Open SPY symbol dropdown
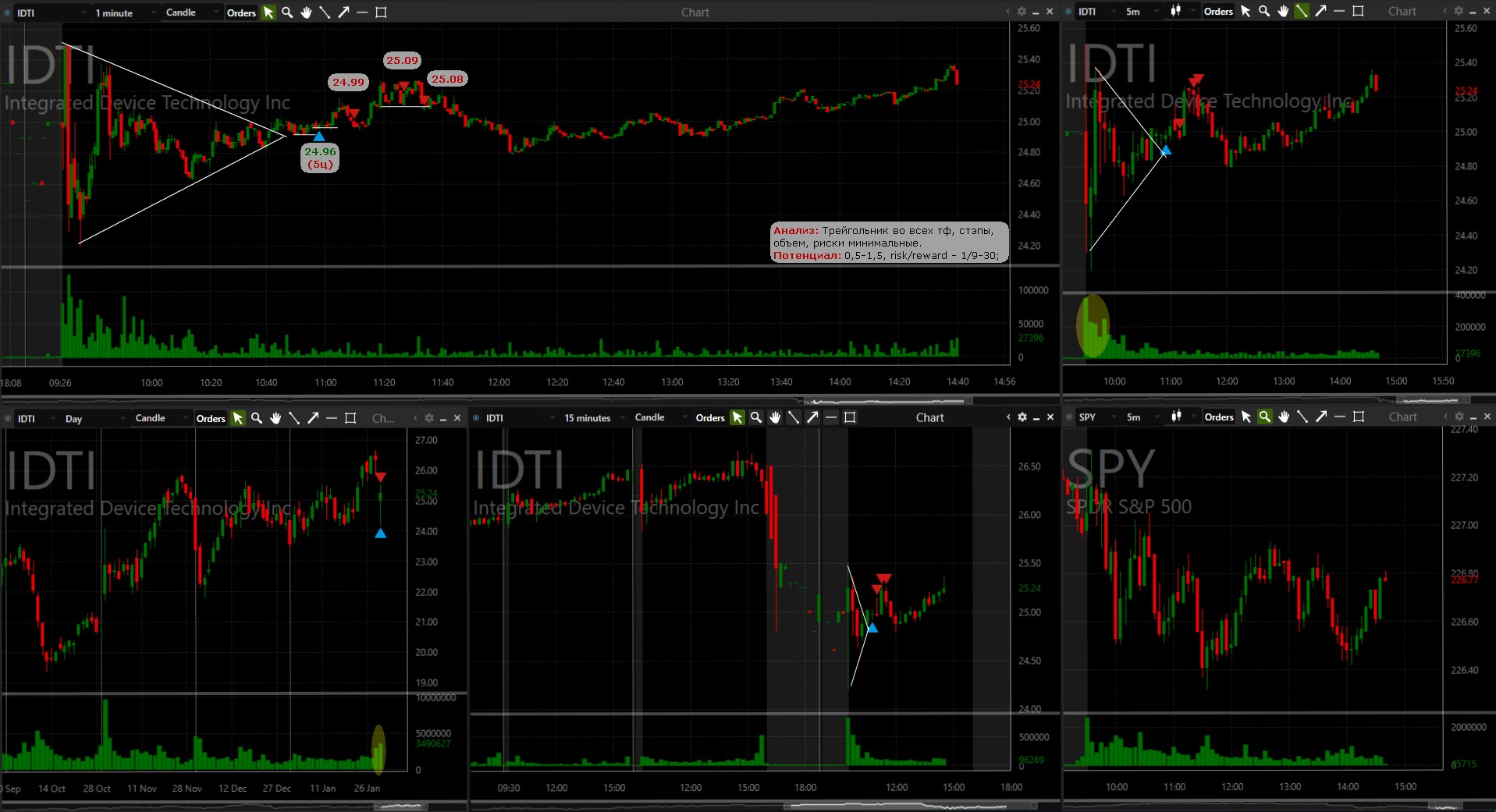Screen dimensions: 1496x812 coord(1097,417)
